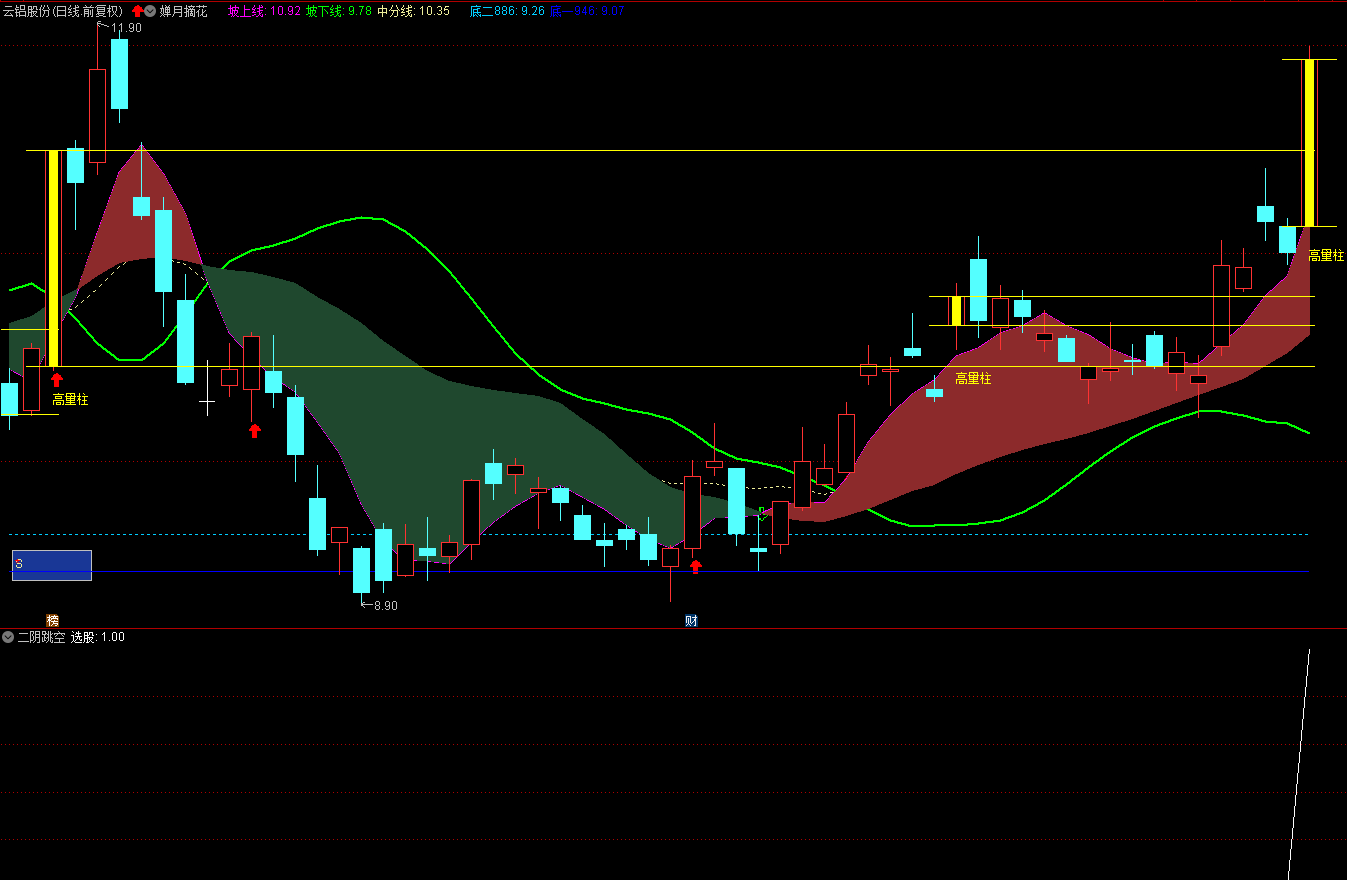This screenshot has width=1347, height=880.
Task: Expand the 二阴跳空 indicator dropdown
Action: tap(8, 637)
